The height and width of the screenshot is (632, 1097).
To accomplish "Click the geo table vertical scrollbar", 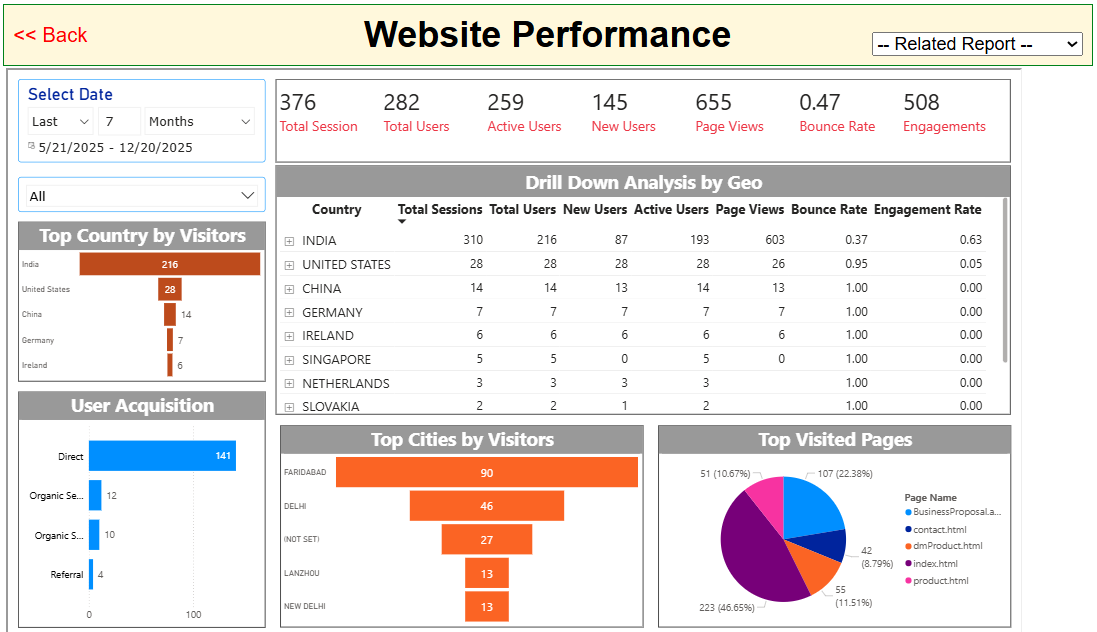I will 1004,280.
